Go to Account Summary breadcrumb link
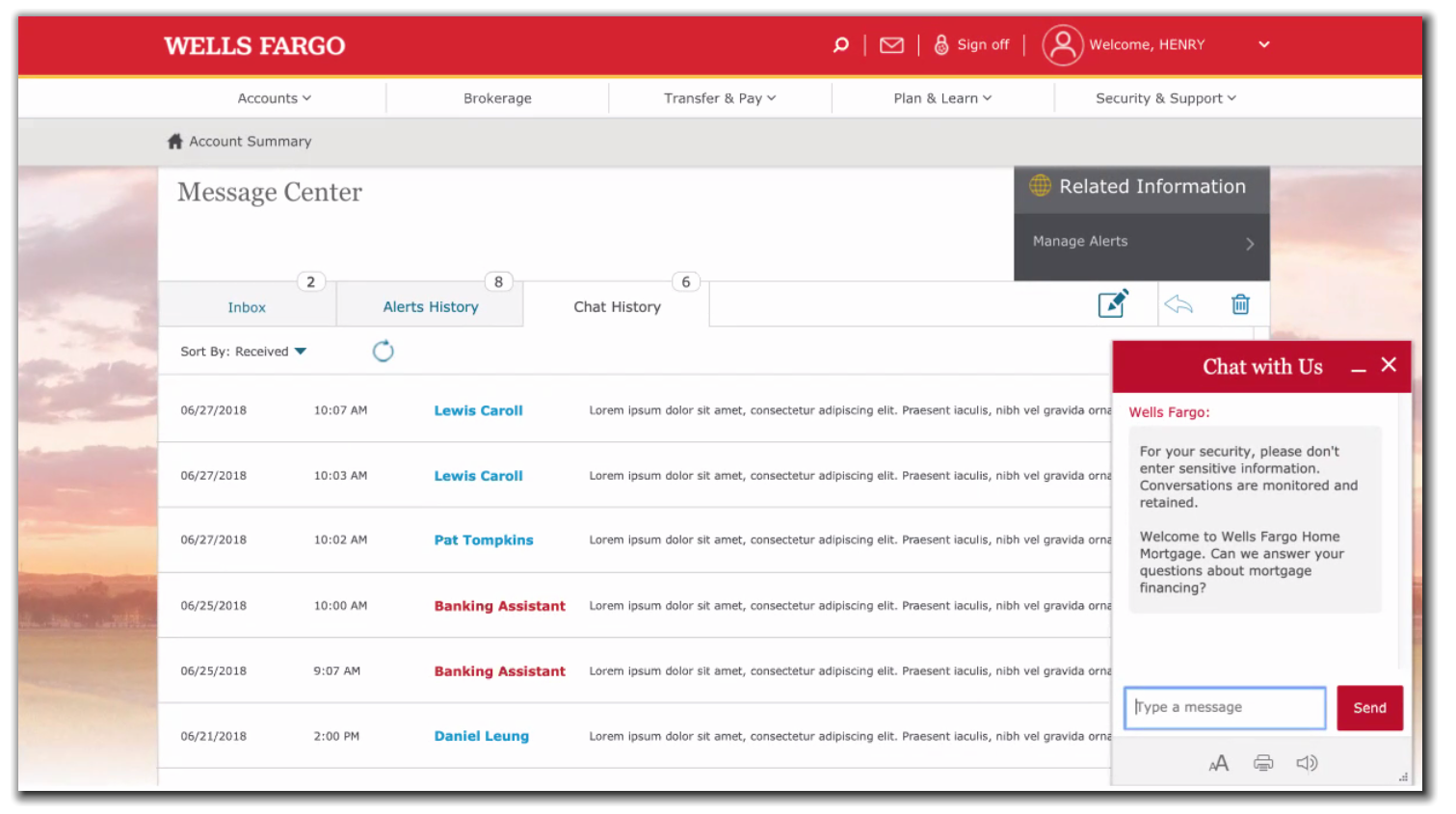This screenshot has width=1456, height=814. pyautogui.click(x=250, y=142)
